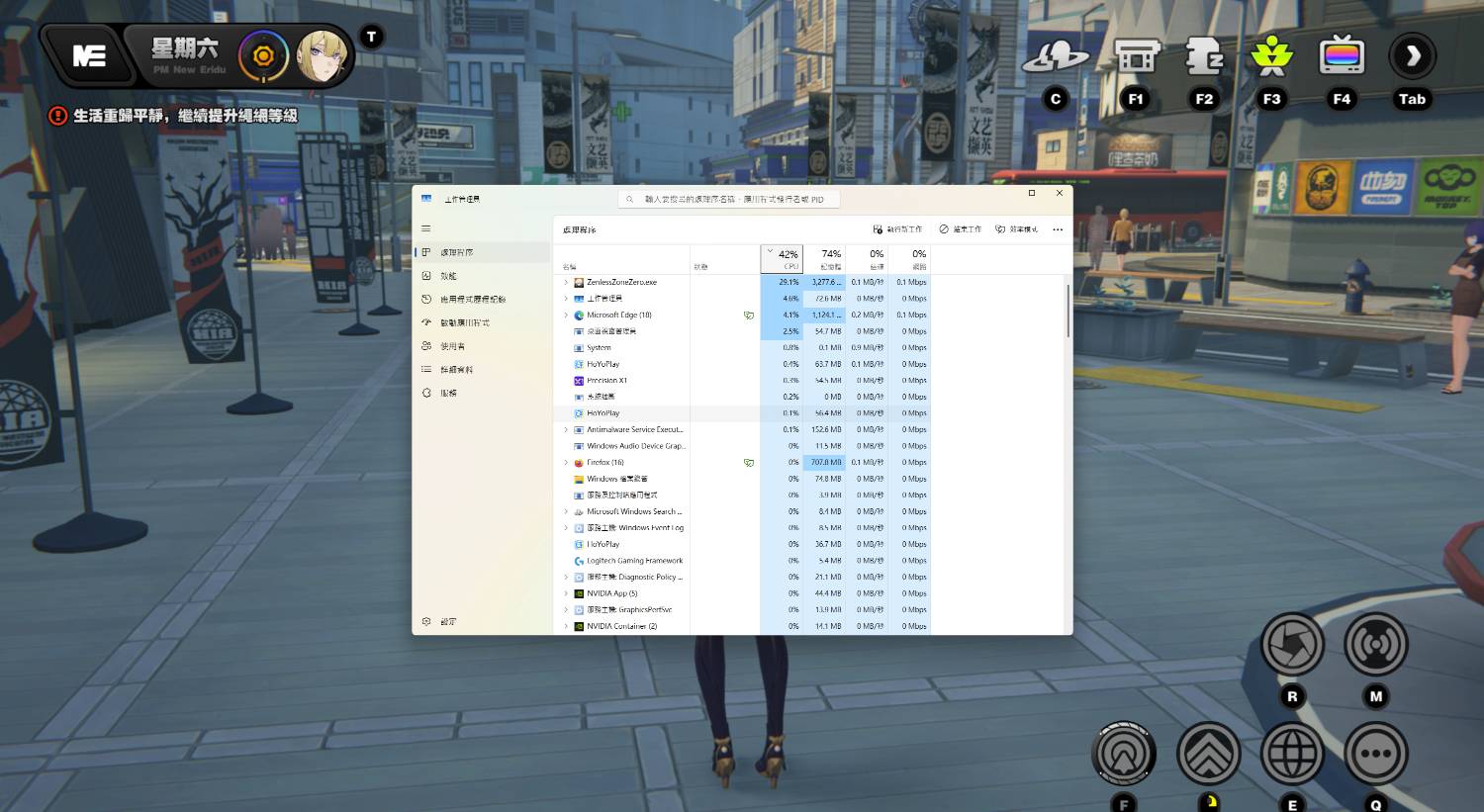The height and width of the screenshot is (812, 1484).
Task: Focus the Task Manager process search box
Action: pyautogui.click(x=729, y=199)
